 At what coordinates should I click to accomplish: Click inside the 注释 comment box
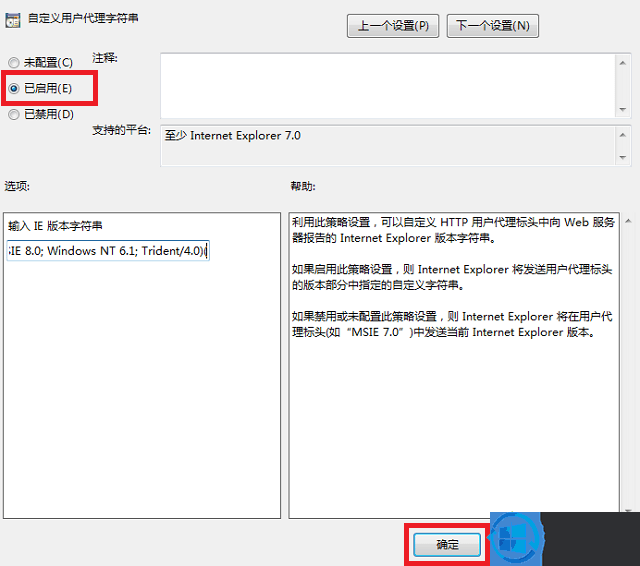[x=388, y=86]
